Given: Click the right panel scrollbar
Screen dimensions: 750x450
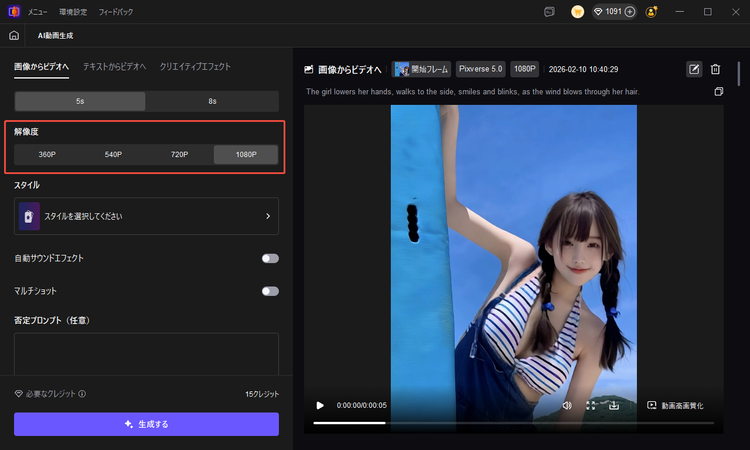Looking at the screenshot, I should point(739,74).
